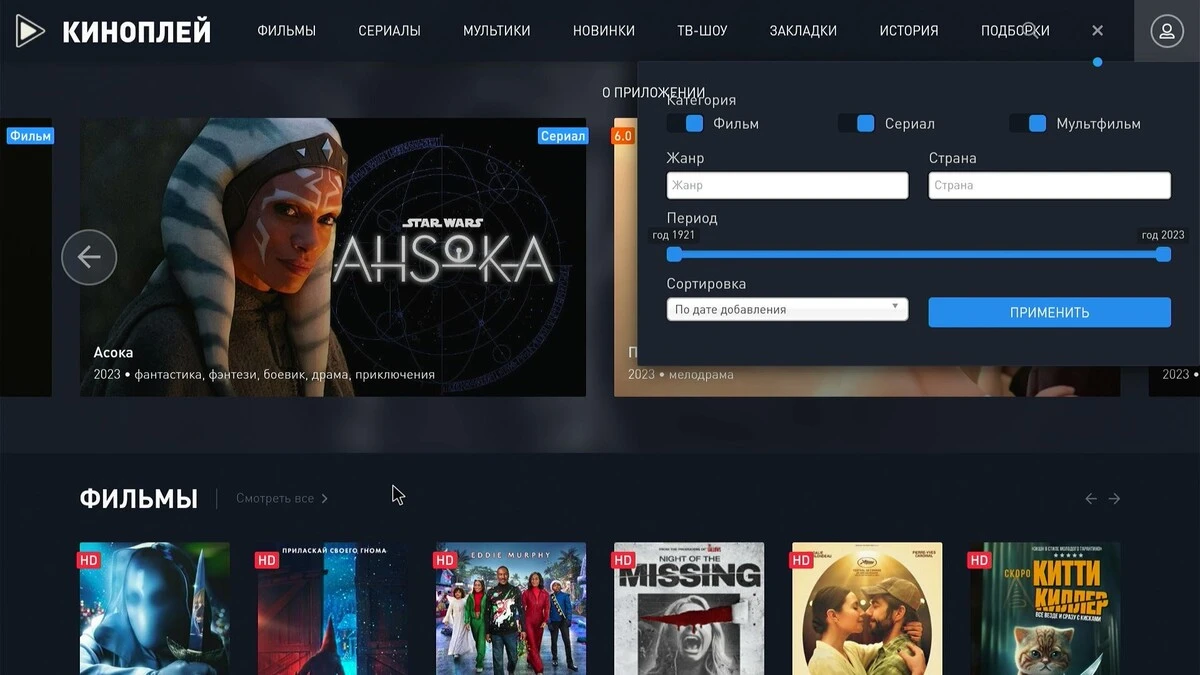Screen dimensions: 1200x675
Task: Click HD badge on first movie poster
Action: point(89,560)
